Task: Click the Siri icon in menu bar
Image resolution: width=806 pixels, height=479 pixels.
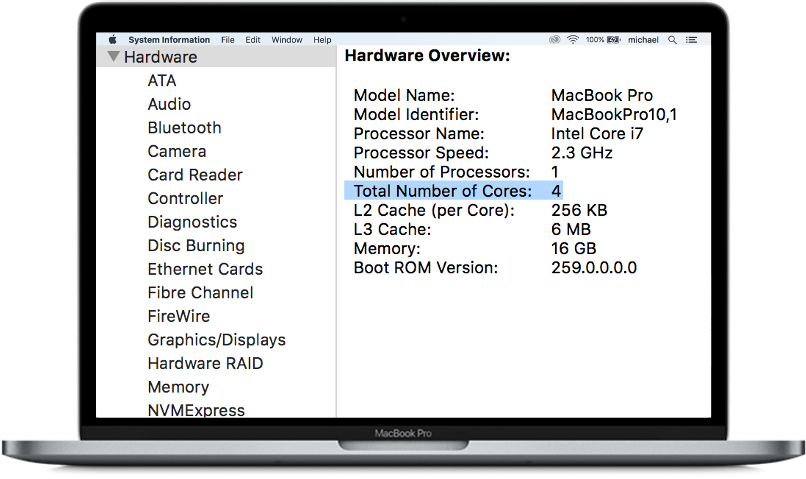Action: (554, 40)
